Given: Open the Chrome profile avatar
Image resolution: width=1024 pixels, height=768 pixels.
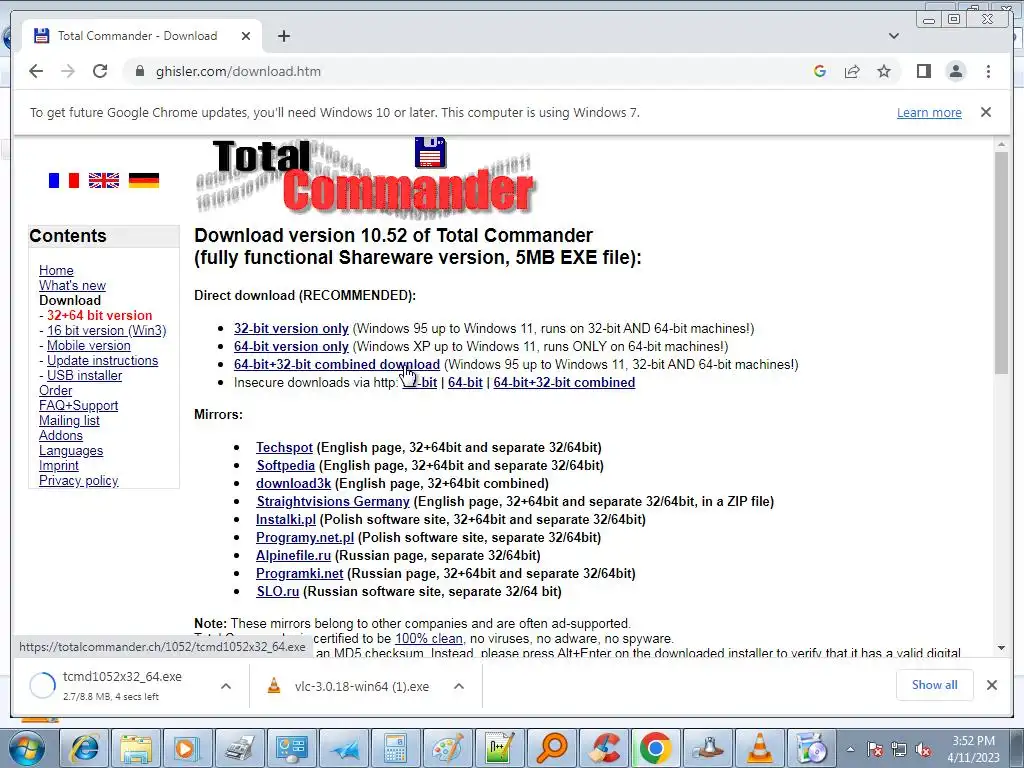Looking at the screenshot, I should [955, 71].
